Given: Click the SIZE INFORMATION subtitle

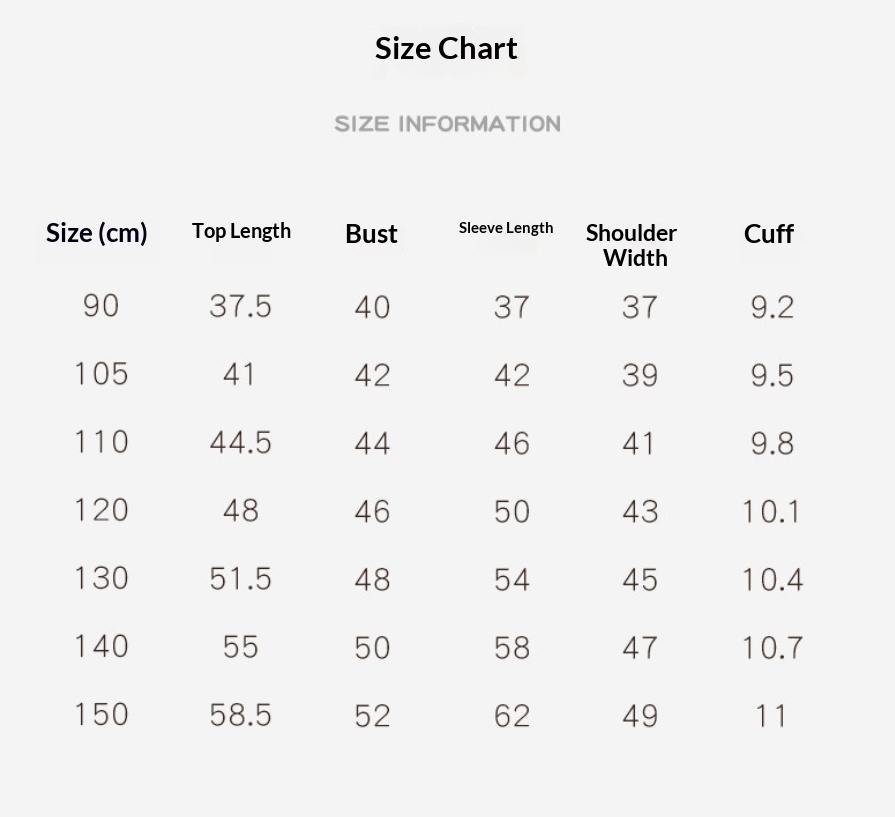Looking at the screenshot, I should pyautogui.click(x=447, y=124).
